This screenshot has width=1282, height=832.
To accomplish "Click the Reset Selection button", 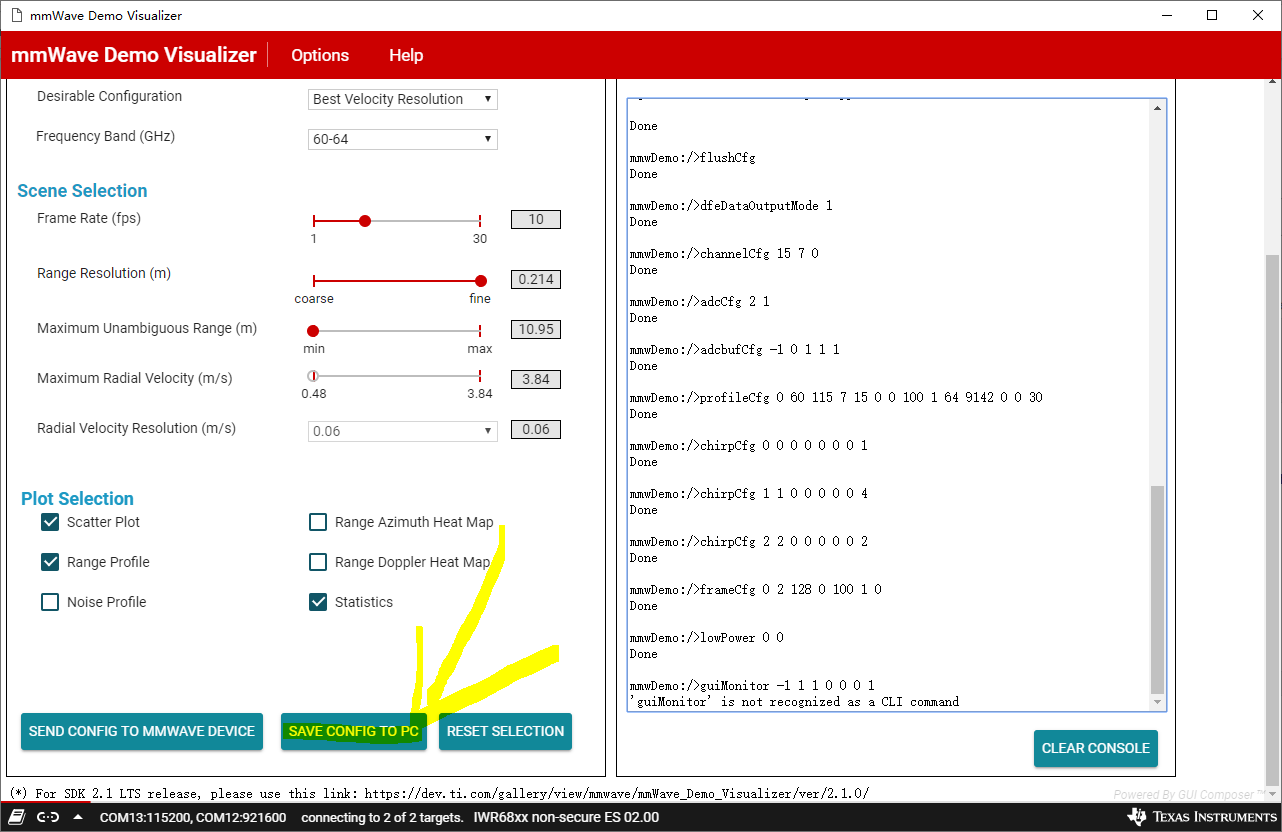I will [505, 731].
